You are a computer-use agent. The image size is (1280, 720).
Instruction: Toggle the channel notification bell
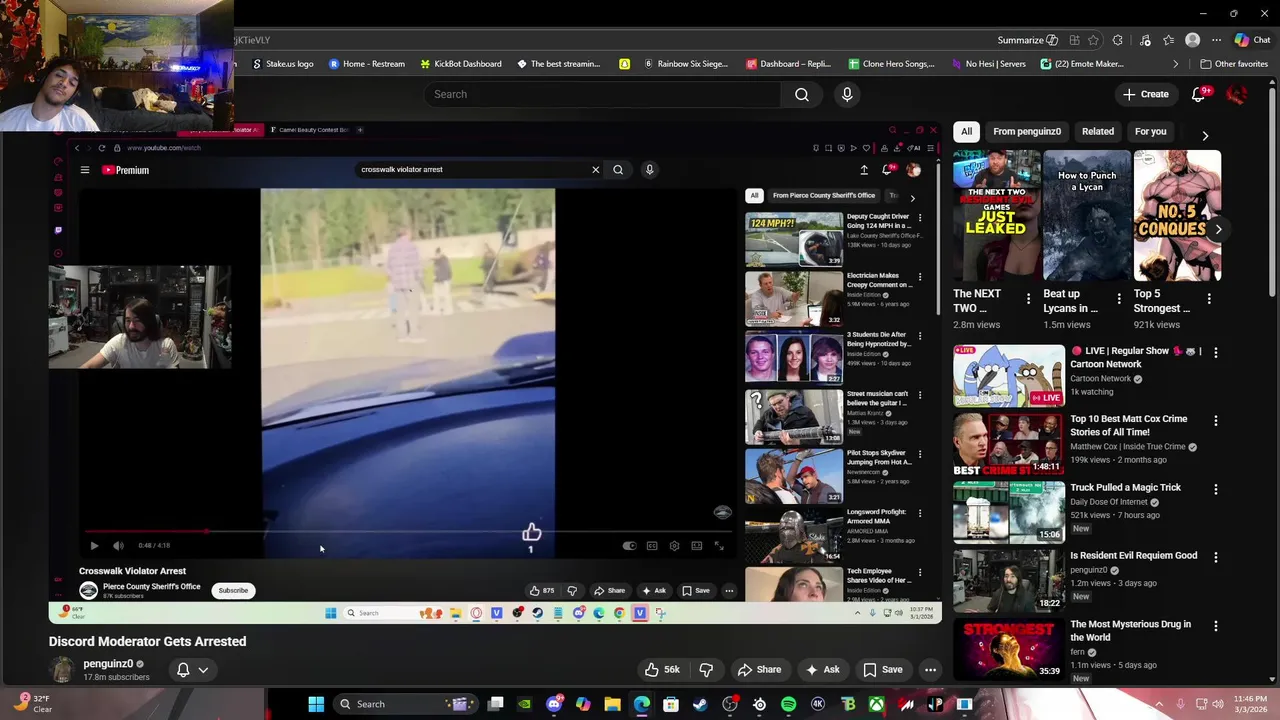(183, 670)
